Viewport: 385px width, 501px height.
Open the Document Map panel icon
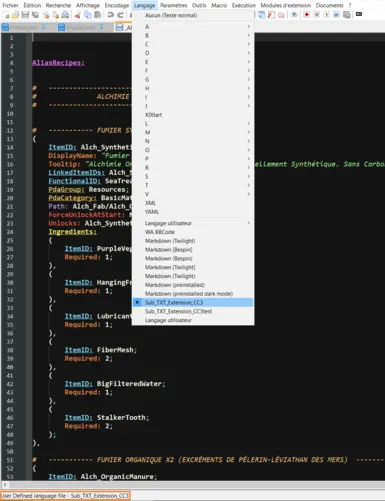coord(262,15)
